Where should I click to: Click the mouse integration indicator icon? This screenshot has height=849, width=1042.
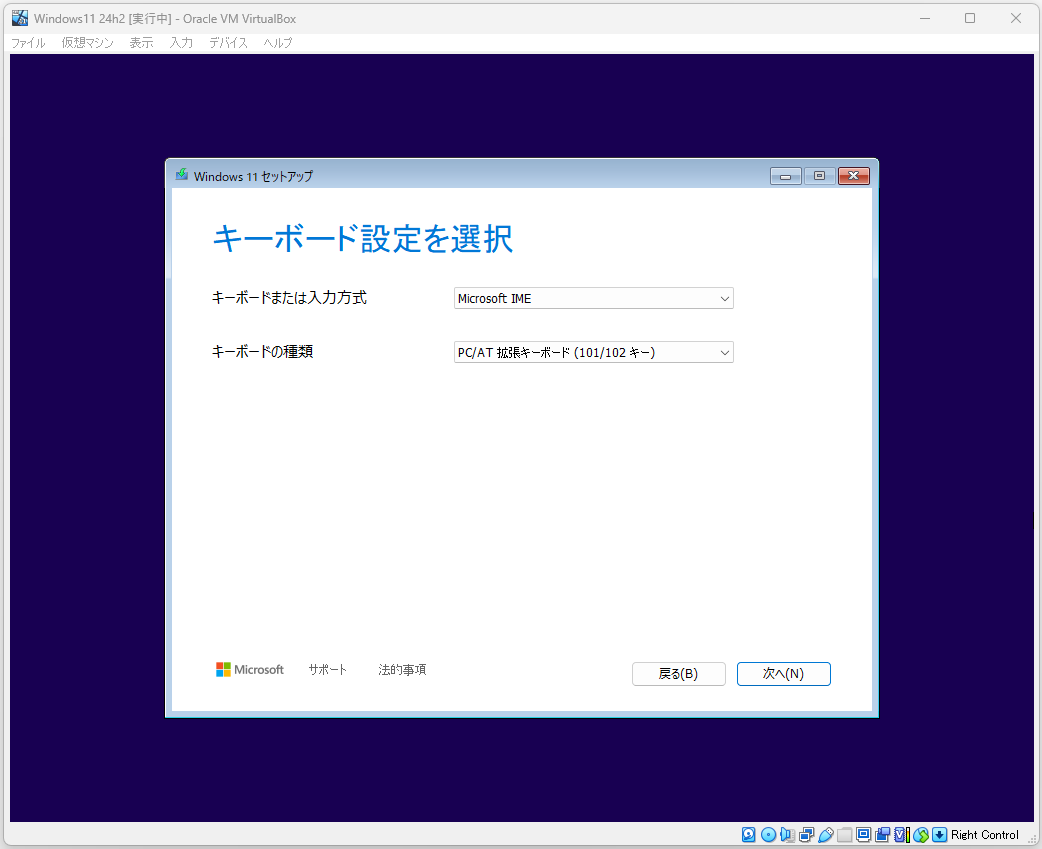coord(921,834)
